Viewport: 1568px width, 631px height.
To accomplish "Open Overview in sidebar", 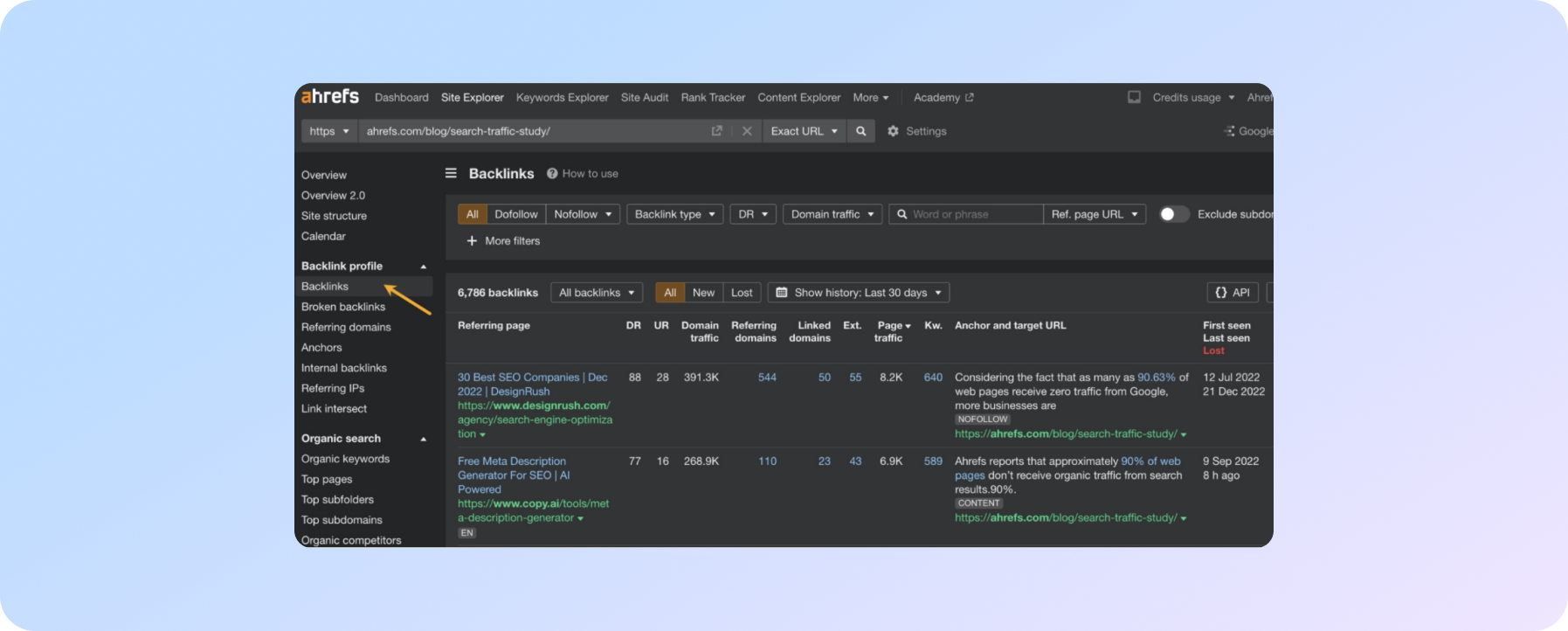I will pyautogui.click(x=324, y=175).
